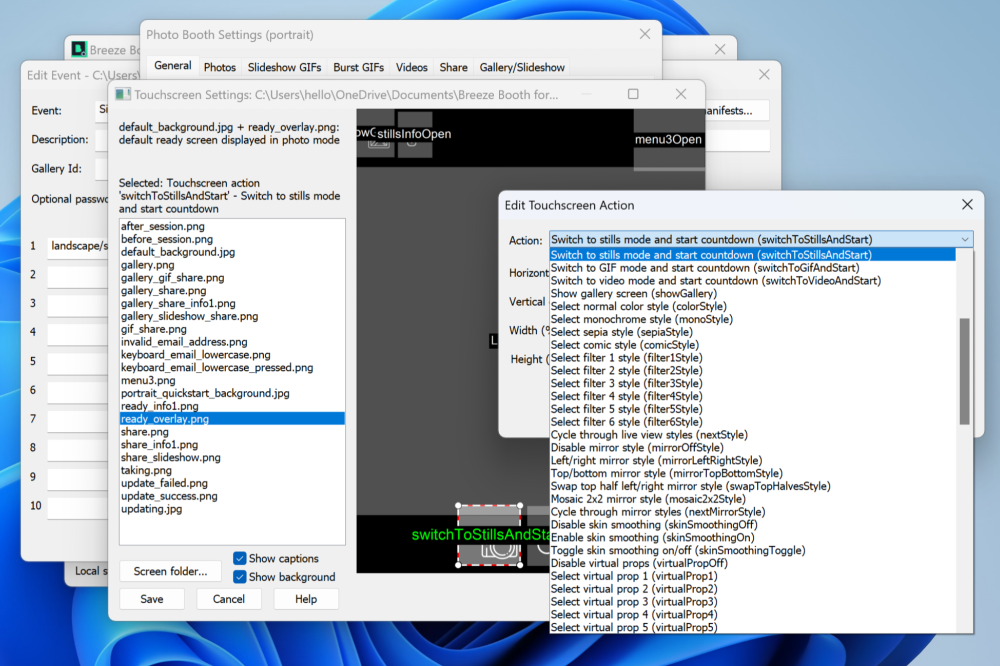Viewport: 1000px width, 666px height.
Task: Choose Switch to video mode and start countdown
Action: click(753, 281)
